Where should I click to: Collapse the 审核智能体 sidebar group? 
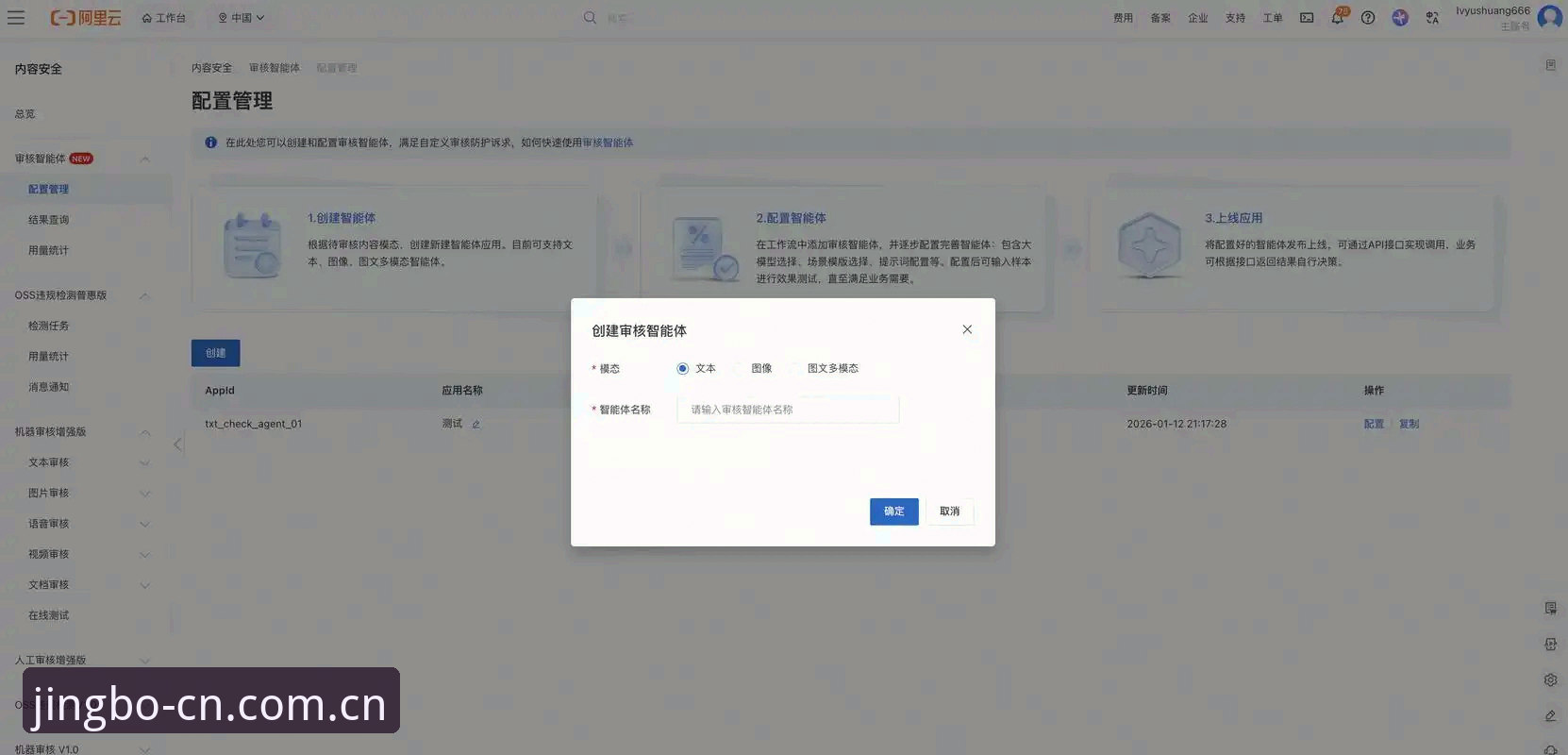click(144, 159)
